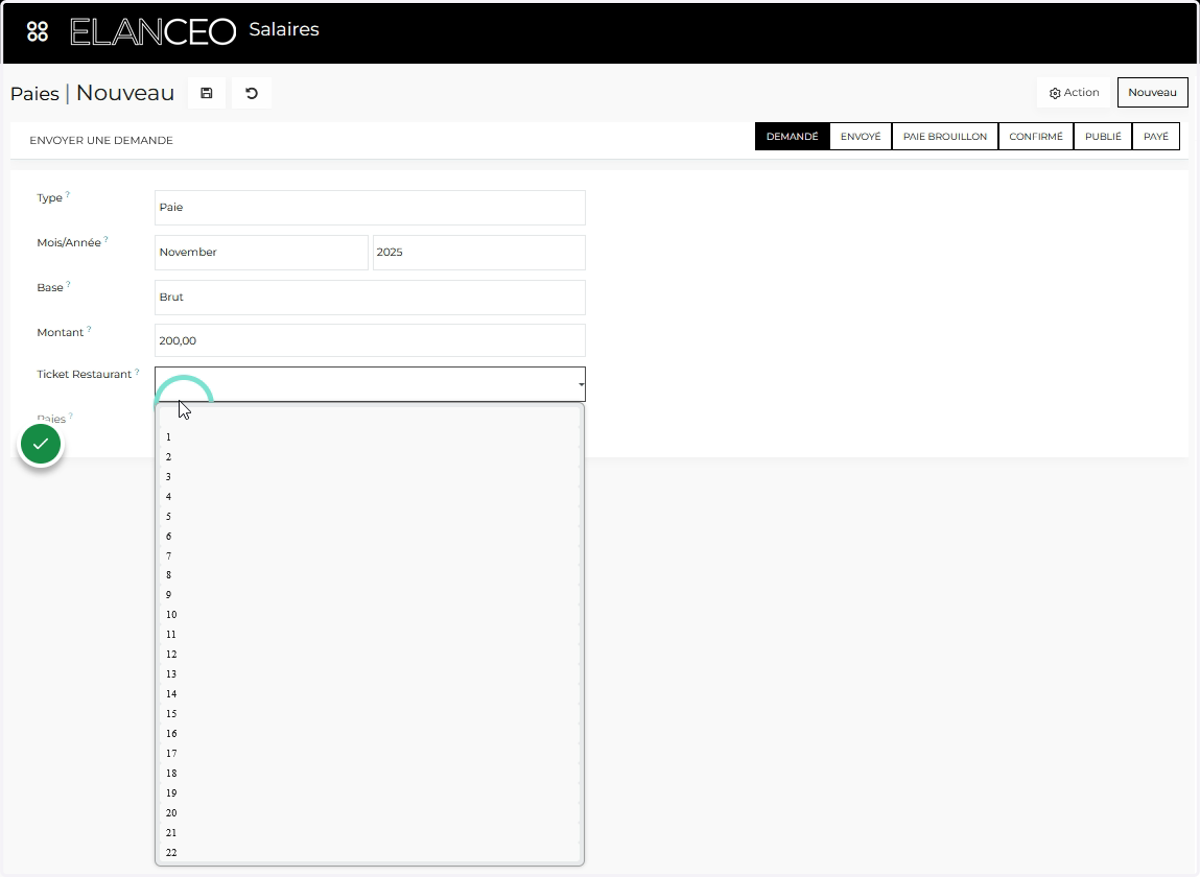Choose option 7 in the list
Screen dimensions: 1200x877
(370, 556)
